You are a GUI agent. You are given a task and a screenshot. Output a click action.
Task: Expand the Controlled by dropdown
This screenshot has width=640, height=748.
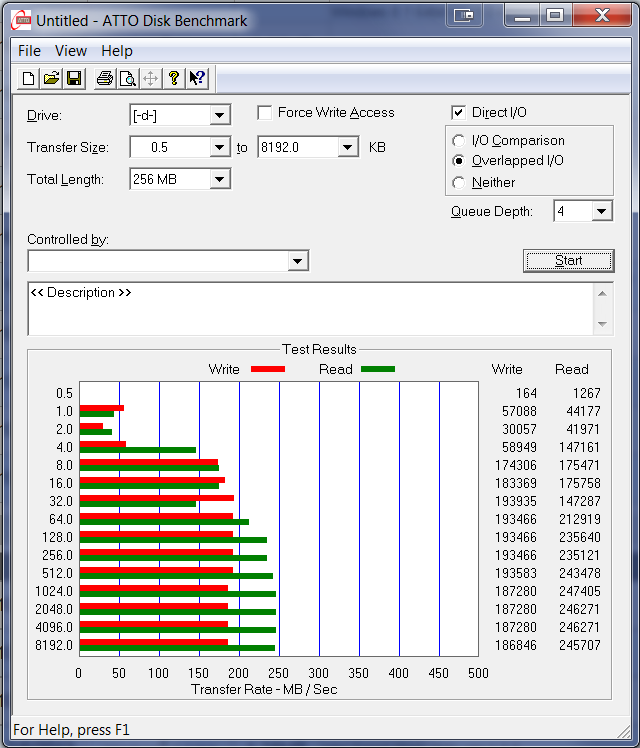(x=297, y=261)
